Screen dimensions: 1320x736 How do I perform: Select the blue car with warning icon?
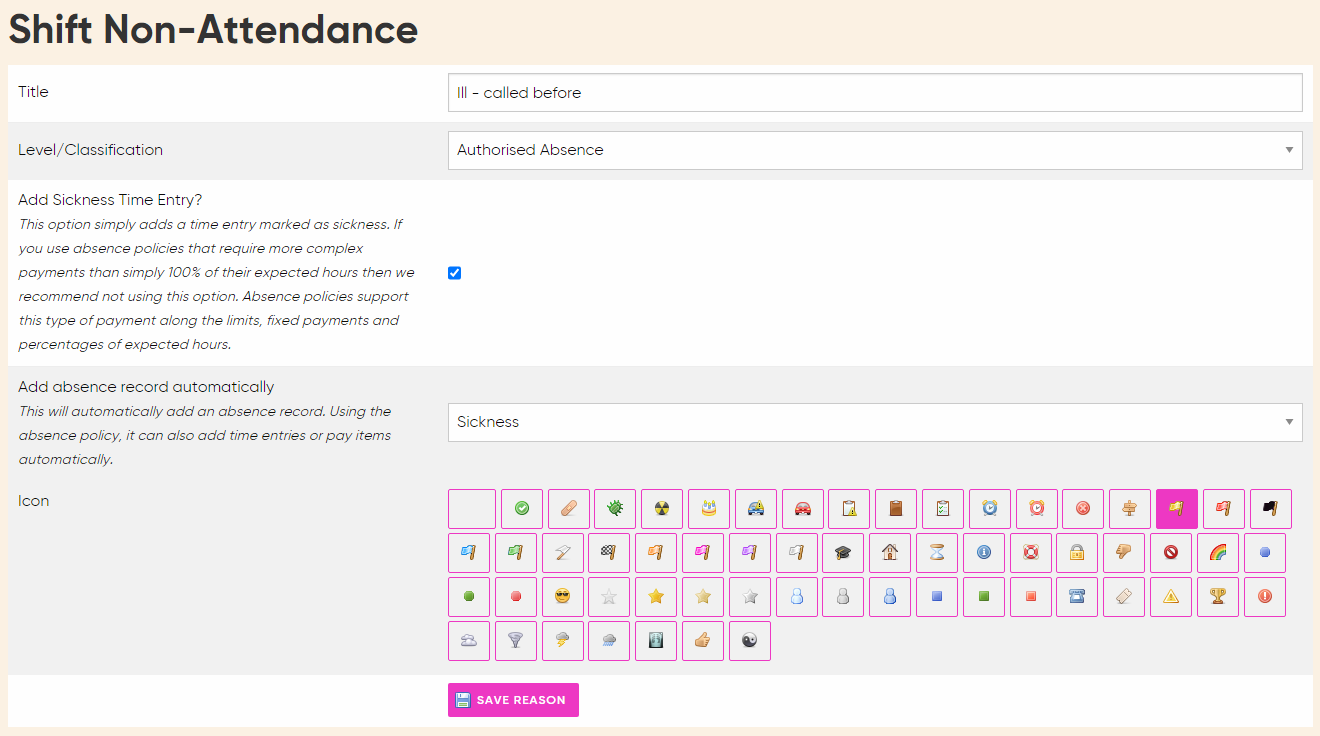point(756,509)
